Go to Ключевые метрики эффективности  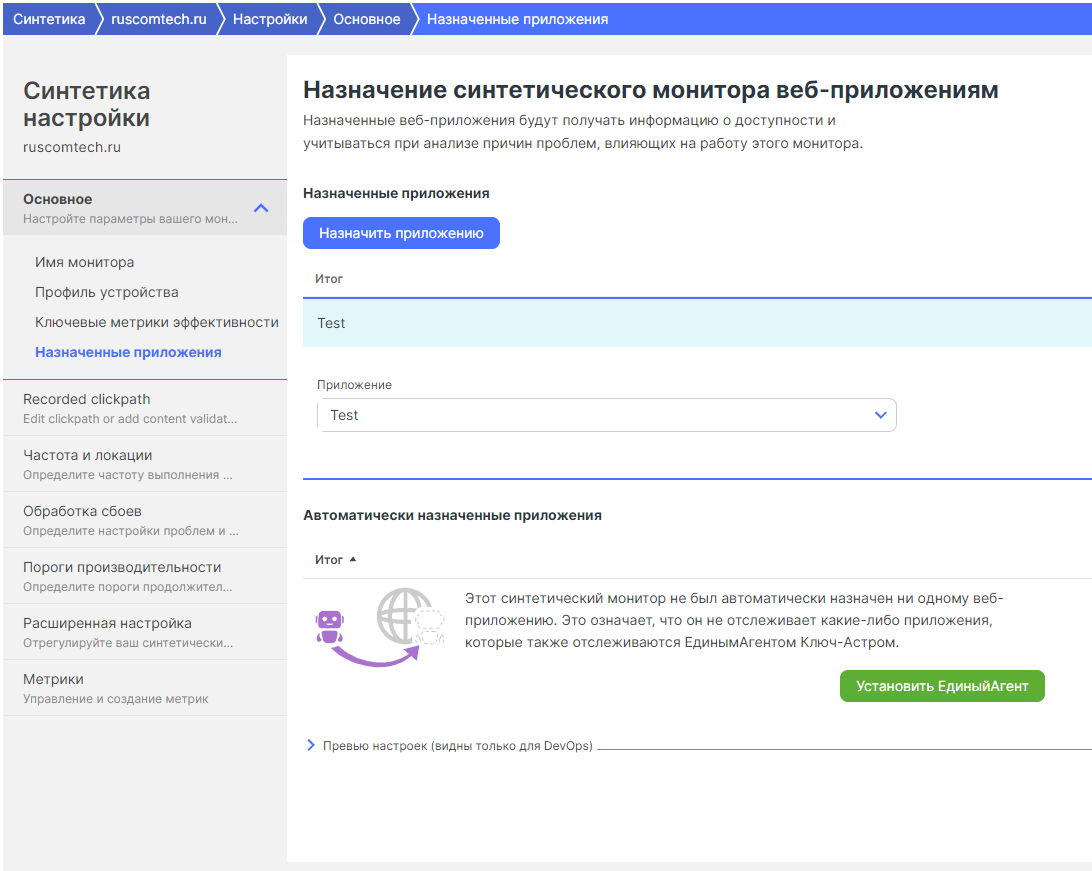click(156, 322)
